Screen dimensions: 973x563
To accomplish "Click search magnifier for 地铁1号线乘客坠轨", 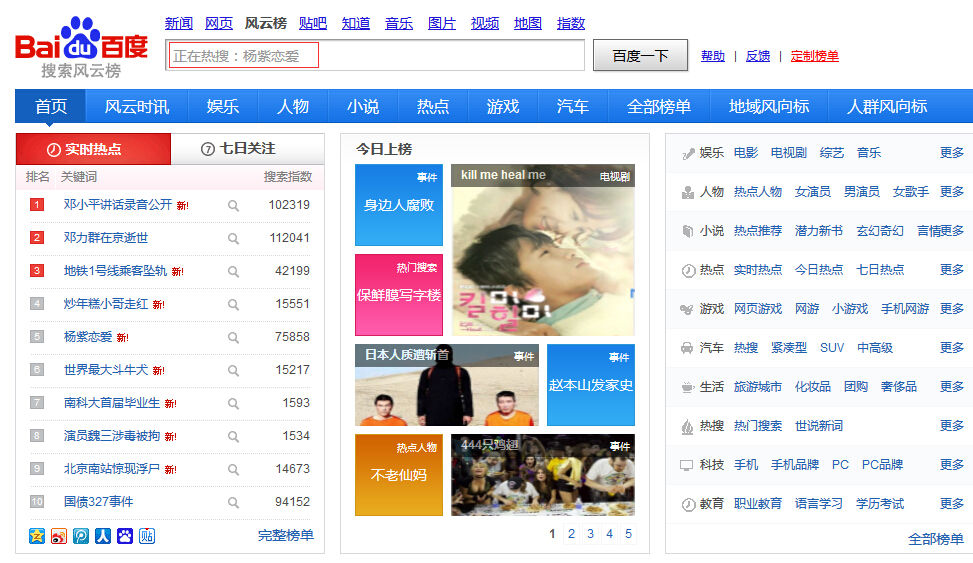I will tap(233, 271).
